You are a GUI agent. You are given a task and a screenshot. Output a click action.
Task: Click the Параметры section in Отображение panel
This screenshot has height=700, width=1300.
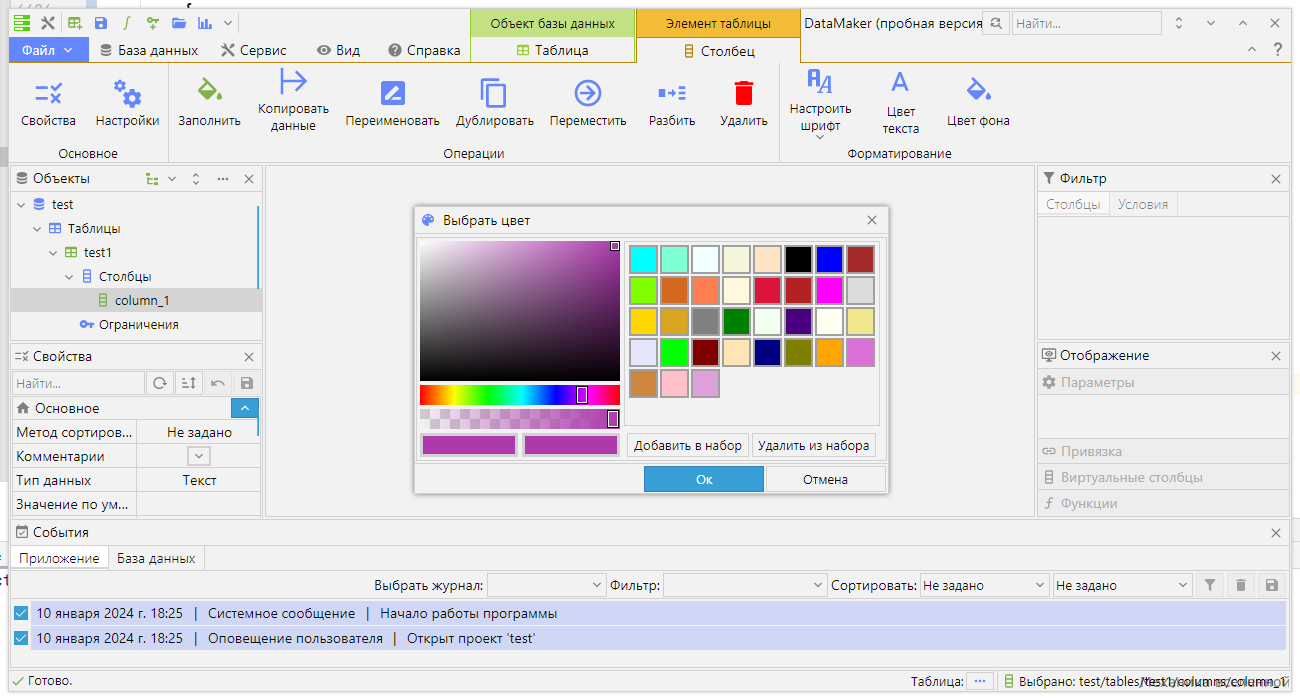click(x=1163, y=382)
